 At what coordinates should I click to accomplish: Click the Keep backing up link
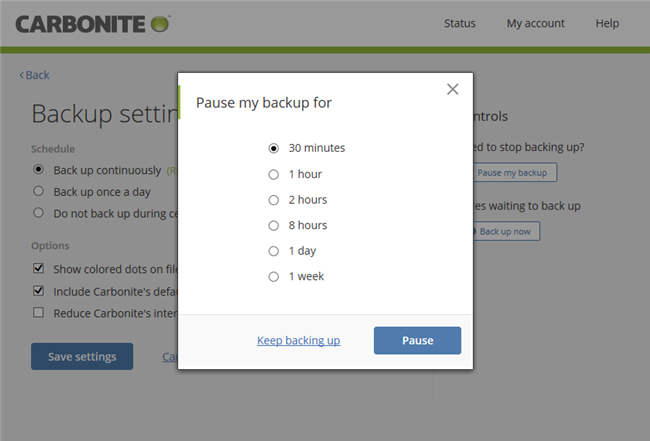point(298,340)
